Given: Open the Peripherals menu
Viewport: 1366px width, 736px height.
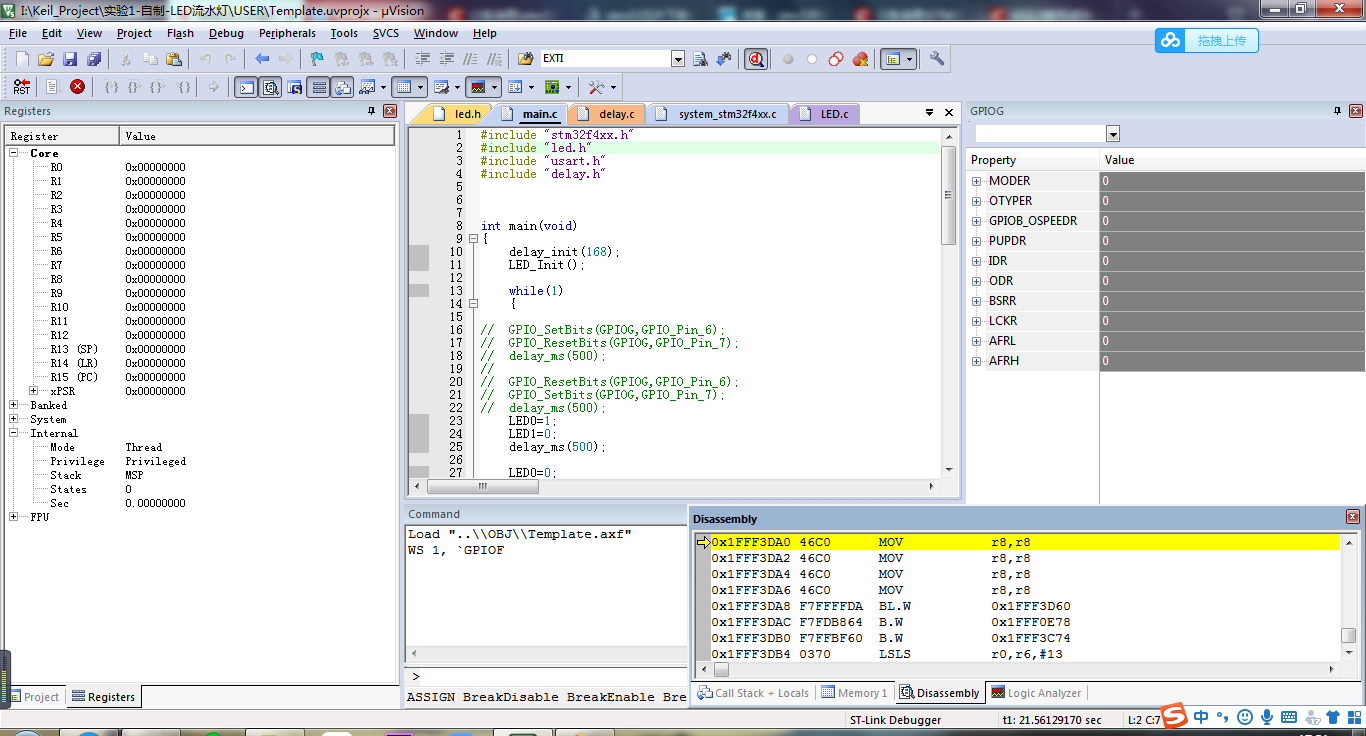Looking at the screenshot, I should point(287,33).
